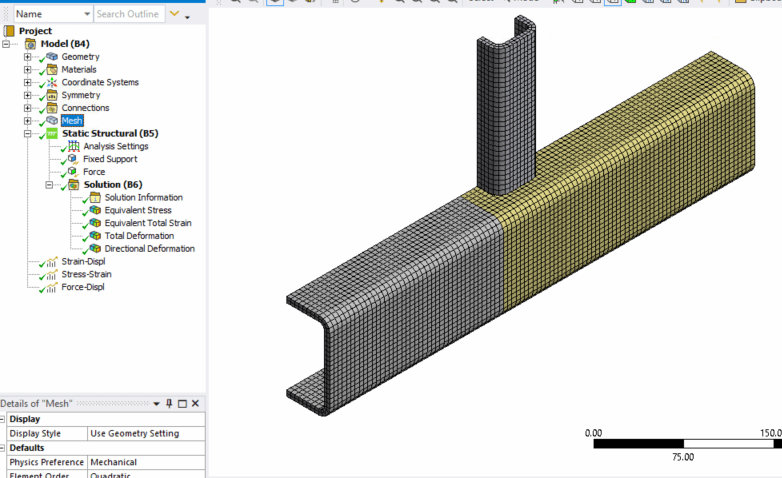Click the Model (B4) icon
Viewport: 782px width, 478px height.
coord(30,44)
